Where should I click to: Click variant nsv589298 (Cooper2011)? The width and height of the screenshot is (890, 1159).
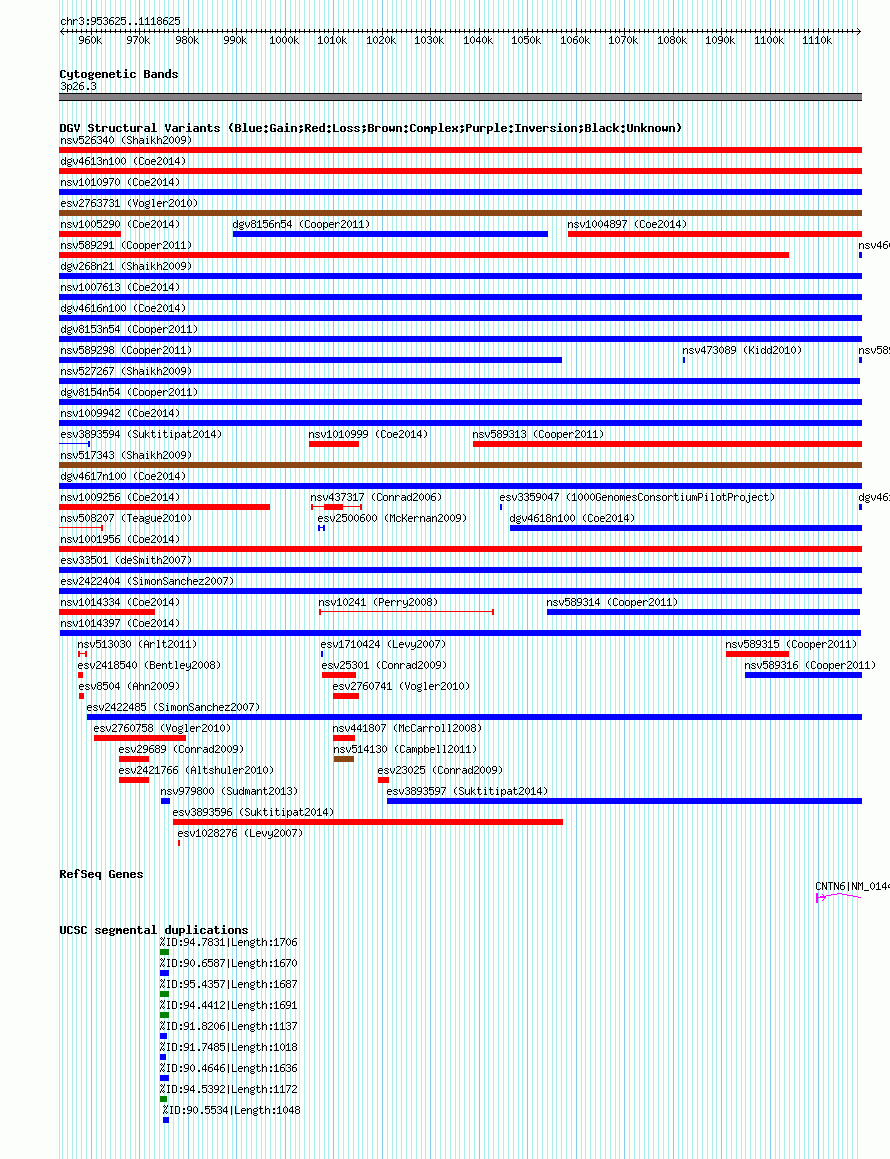point(126,350)
